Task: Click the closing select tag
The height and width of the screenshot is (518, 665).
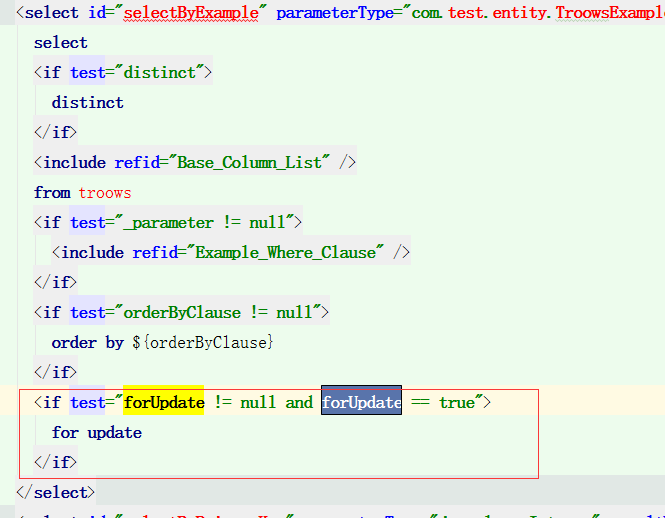Action: pos(55,493)
